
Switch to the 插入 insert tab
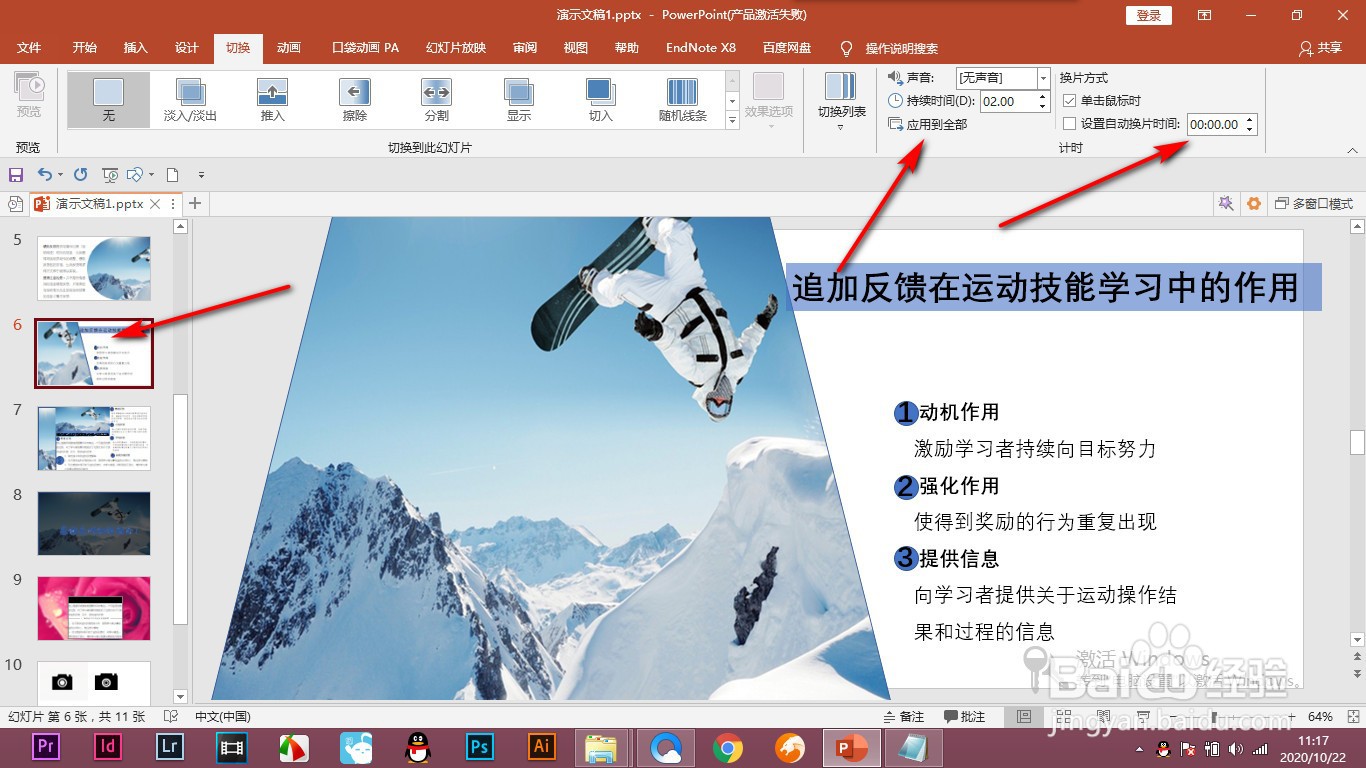[135, 48]
